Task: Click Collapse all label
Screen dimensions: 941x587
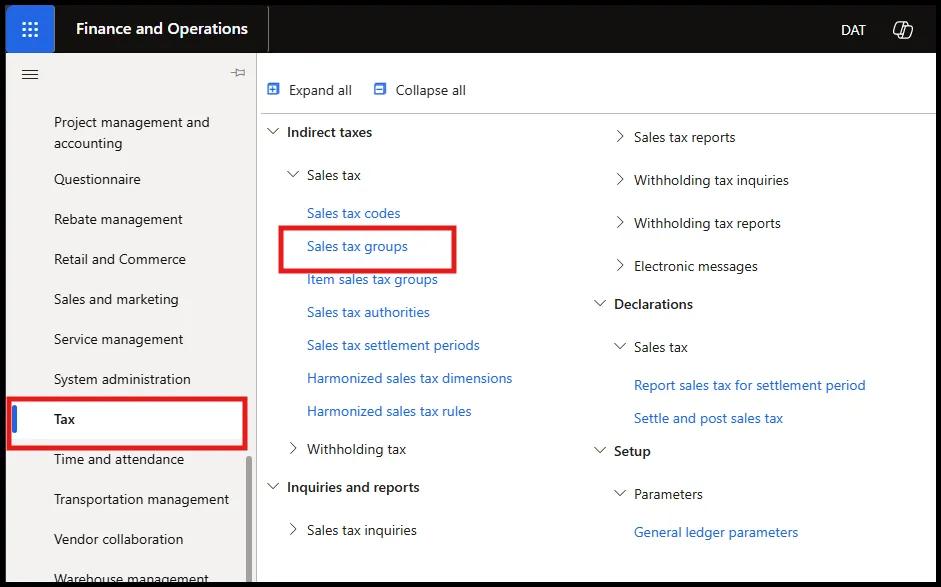Action: click(x=430, y=90)
